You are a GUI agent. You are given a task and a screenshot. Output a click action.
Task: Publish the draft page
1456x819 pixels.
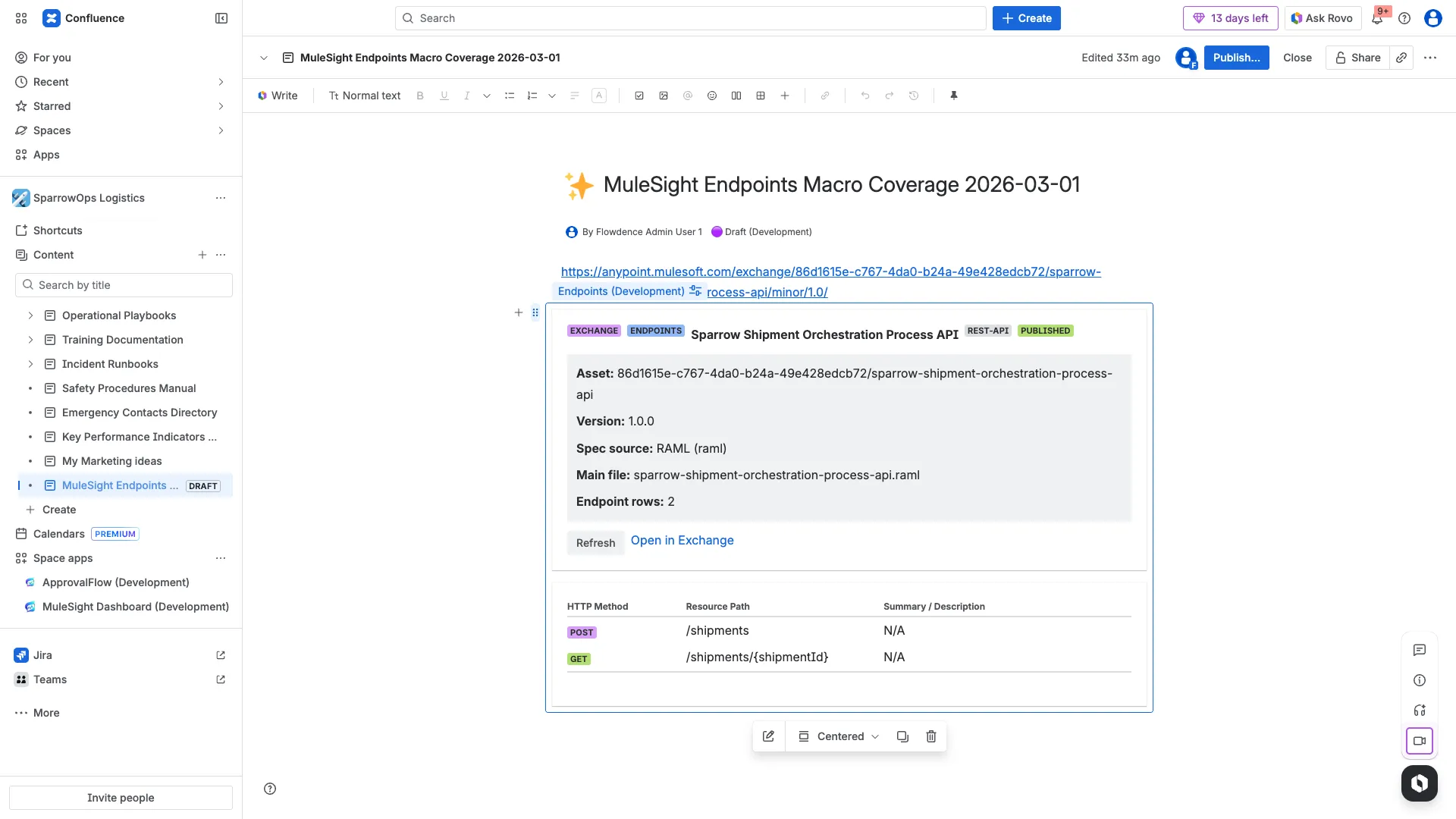[1236, 58]
